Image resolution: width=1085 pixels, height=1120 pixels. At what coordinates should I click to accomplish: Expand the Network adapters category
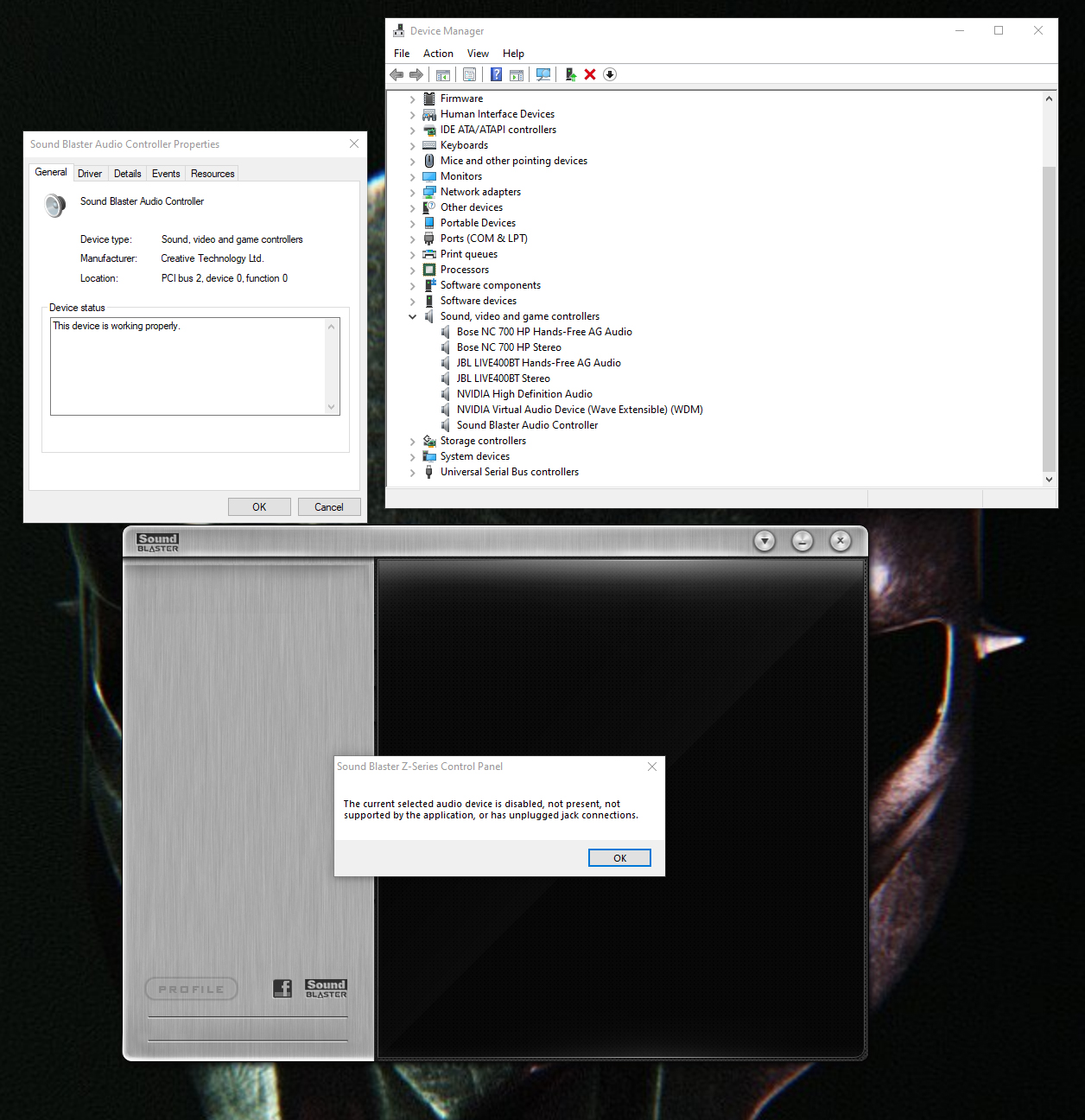click(413, 193)
